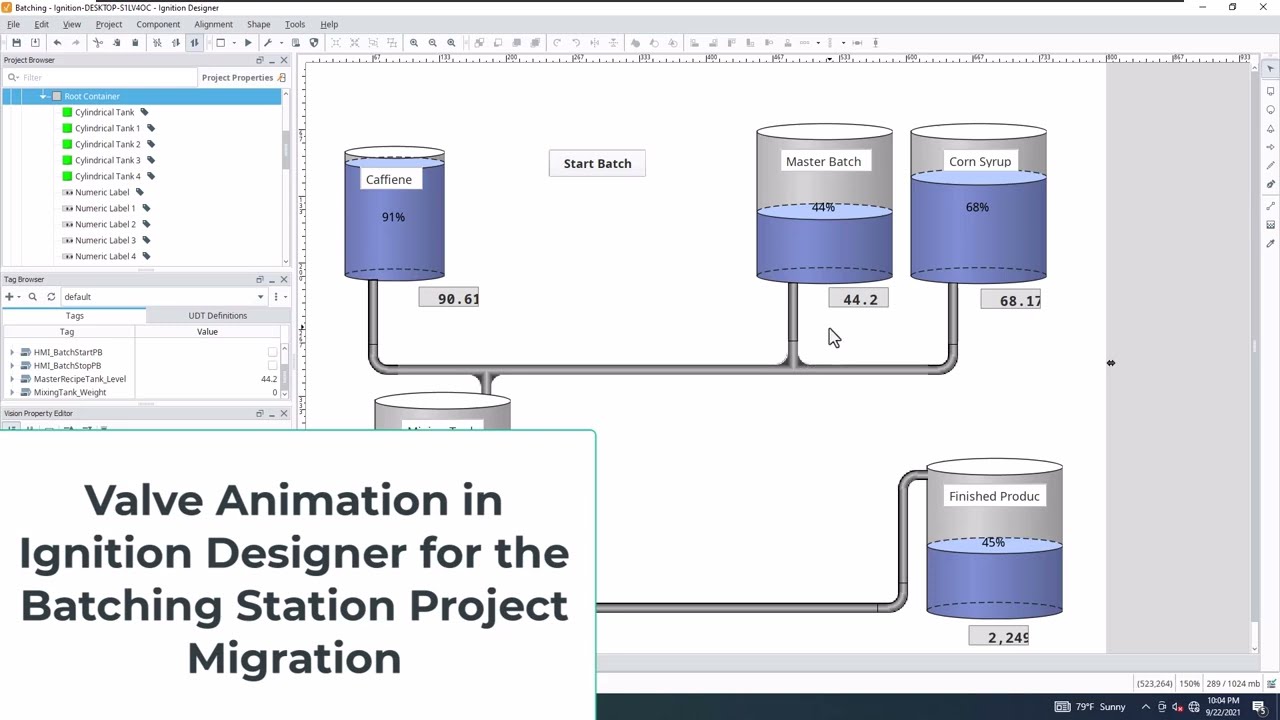Expand the HMI_BatchStopPB tag
The image size is (1280, 720).
point(12,365)
